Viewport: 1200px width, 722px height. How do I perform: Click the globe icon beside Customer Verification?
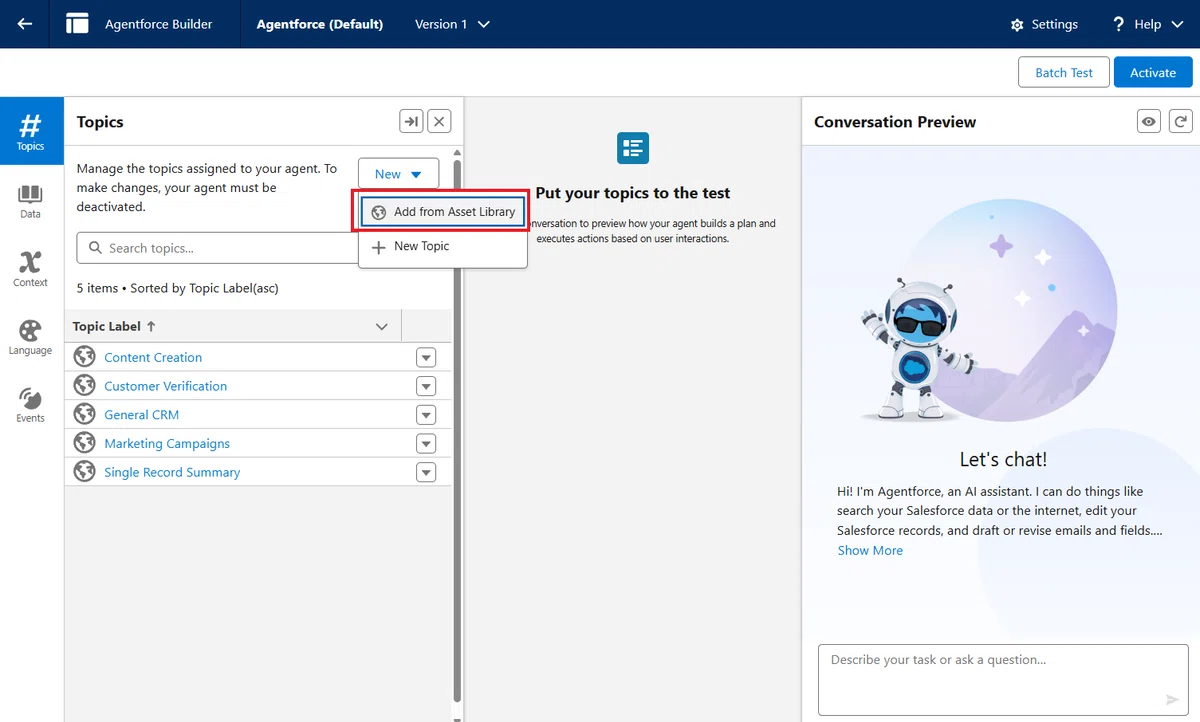click(x=85, y=386)
